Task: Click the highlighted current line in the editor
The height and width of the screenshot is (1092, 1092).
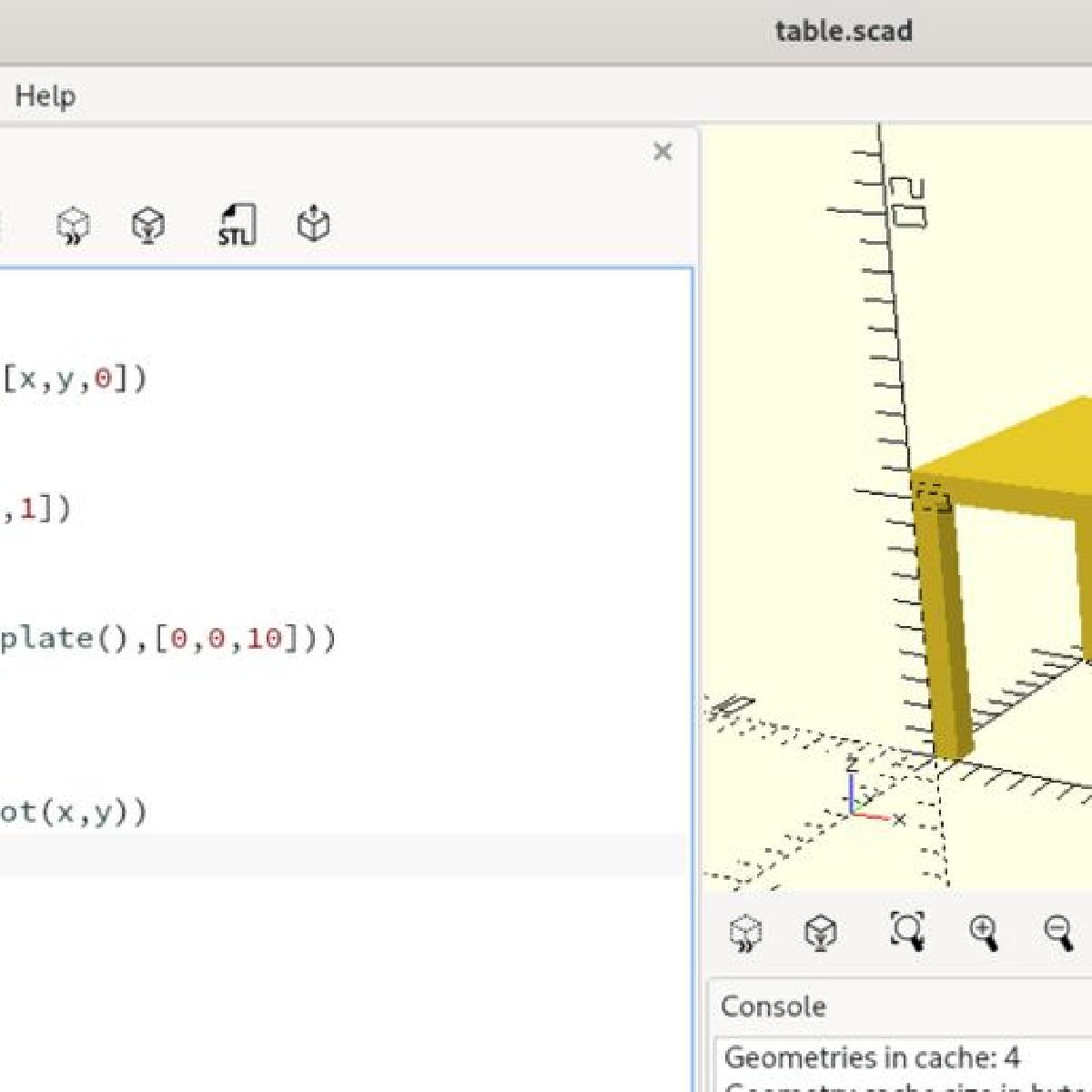Action: pos(344,855)
